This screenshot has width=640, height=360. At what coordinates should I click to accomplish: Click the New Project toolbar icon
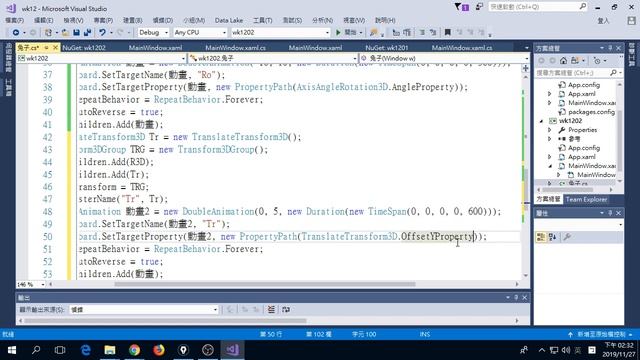click(x=49, y=32)
